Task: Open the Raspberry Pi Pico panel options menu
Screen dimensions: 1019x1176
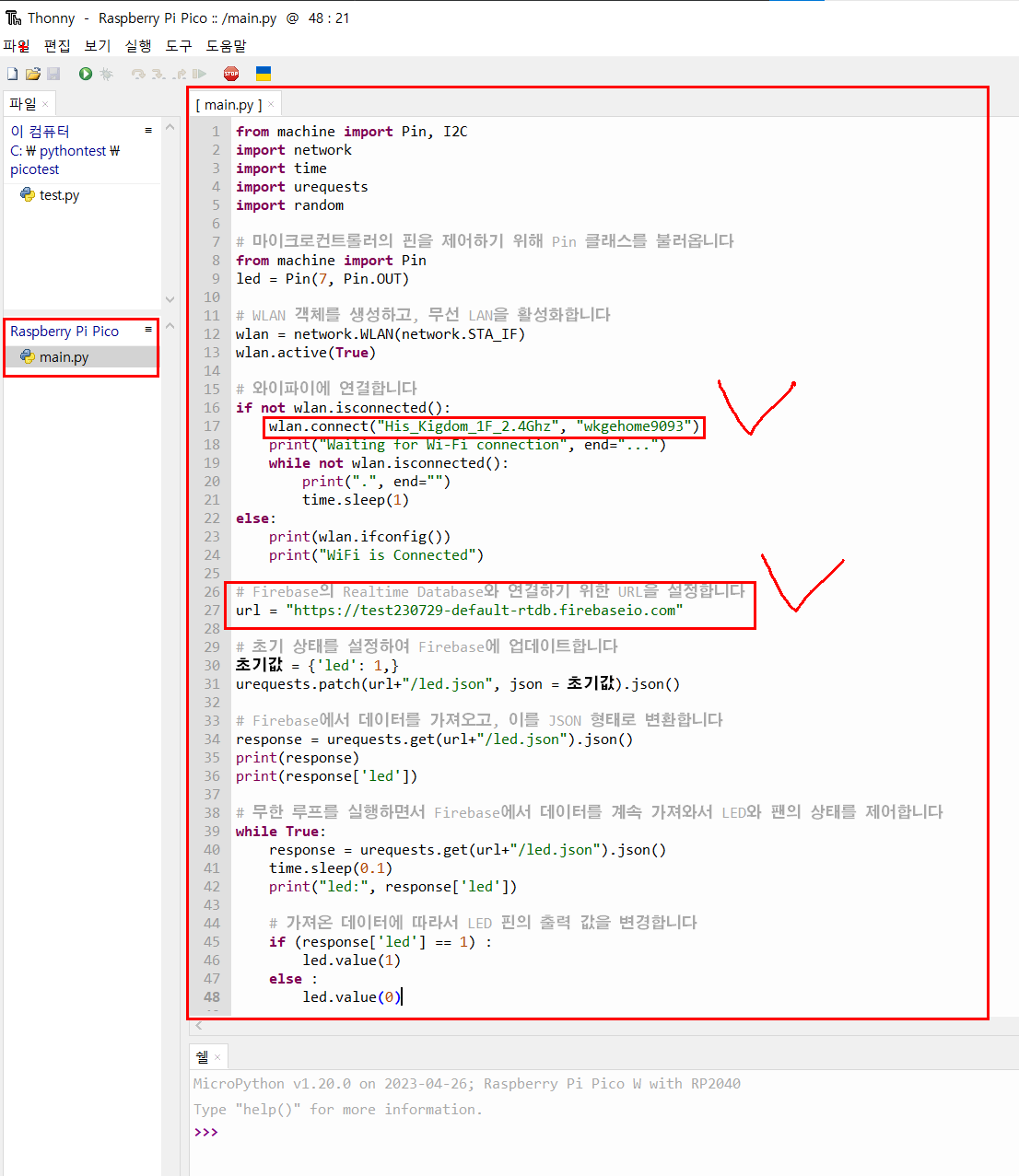Action: pos(148,330)
